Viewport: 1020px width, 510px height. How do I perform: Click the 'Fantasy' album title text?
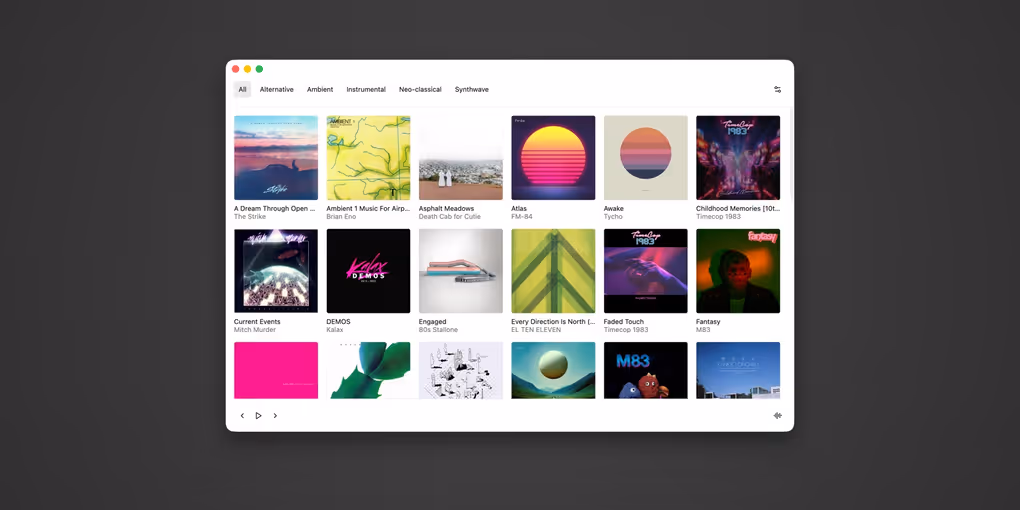pos(708,322)
